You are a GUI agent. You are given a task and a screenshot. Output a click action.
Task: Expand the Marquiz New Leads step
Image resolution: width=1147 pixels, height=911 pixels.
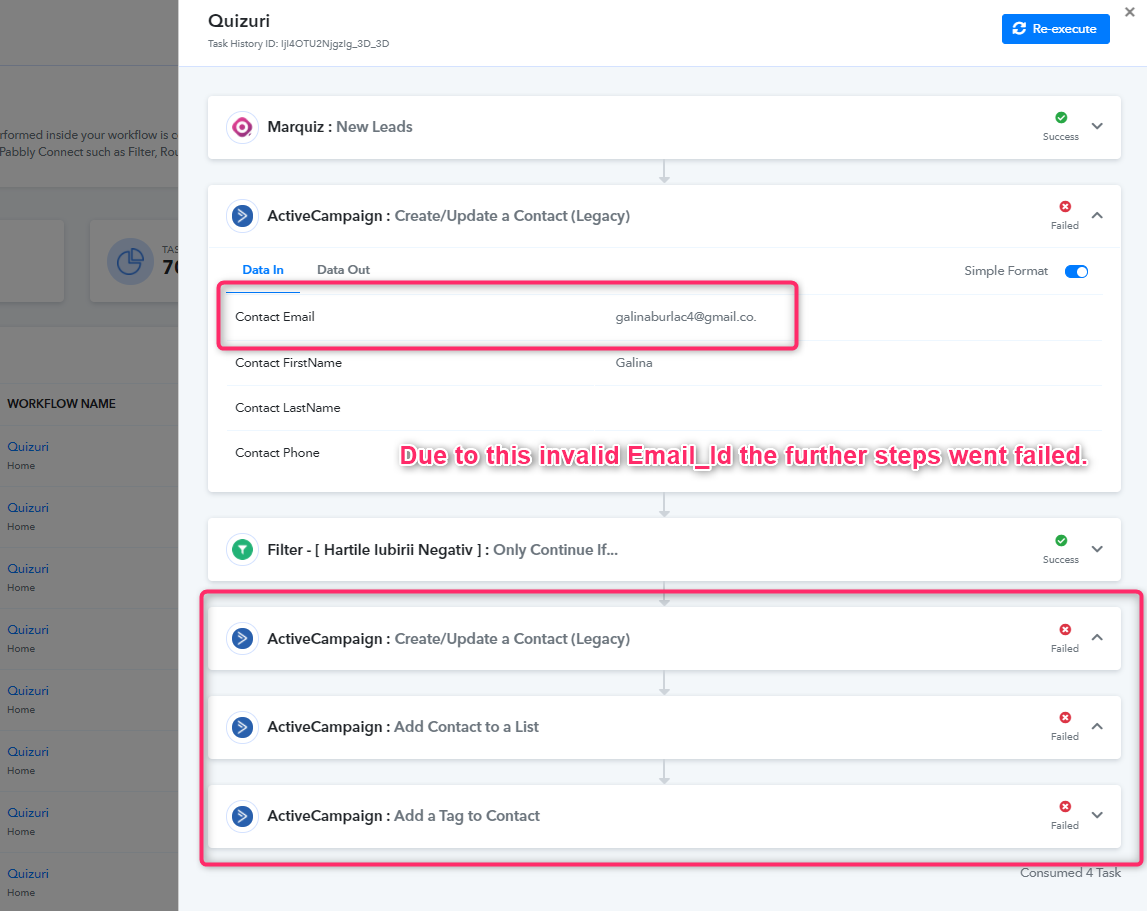click(x=1097, y=126)
